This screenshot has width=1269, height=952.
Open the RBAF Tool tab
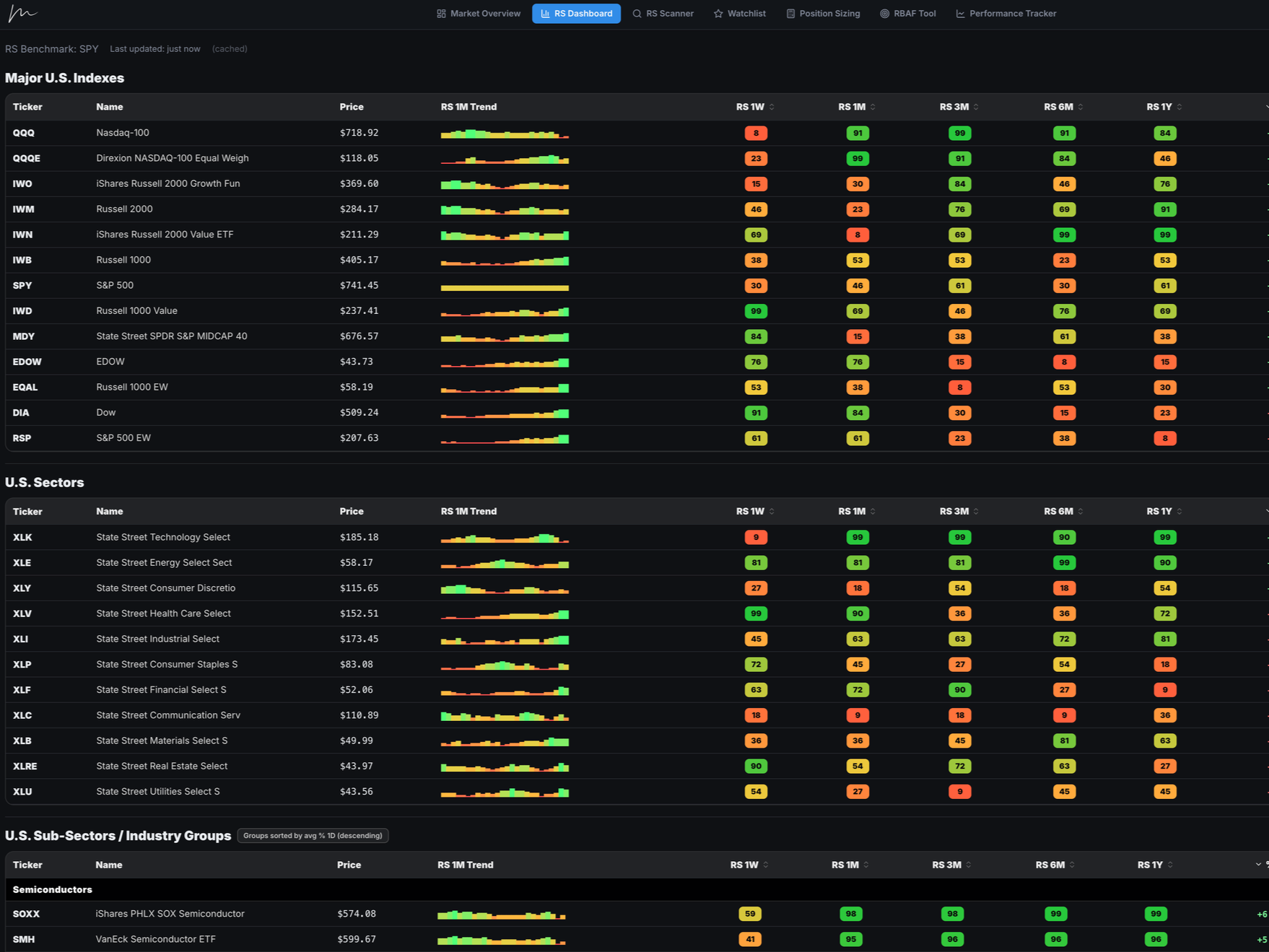point(908,14)
